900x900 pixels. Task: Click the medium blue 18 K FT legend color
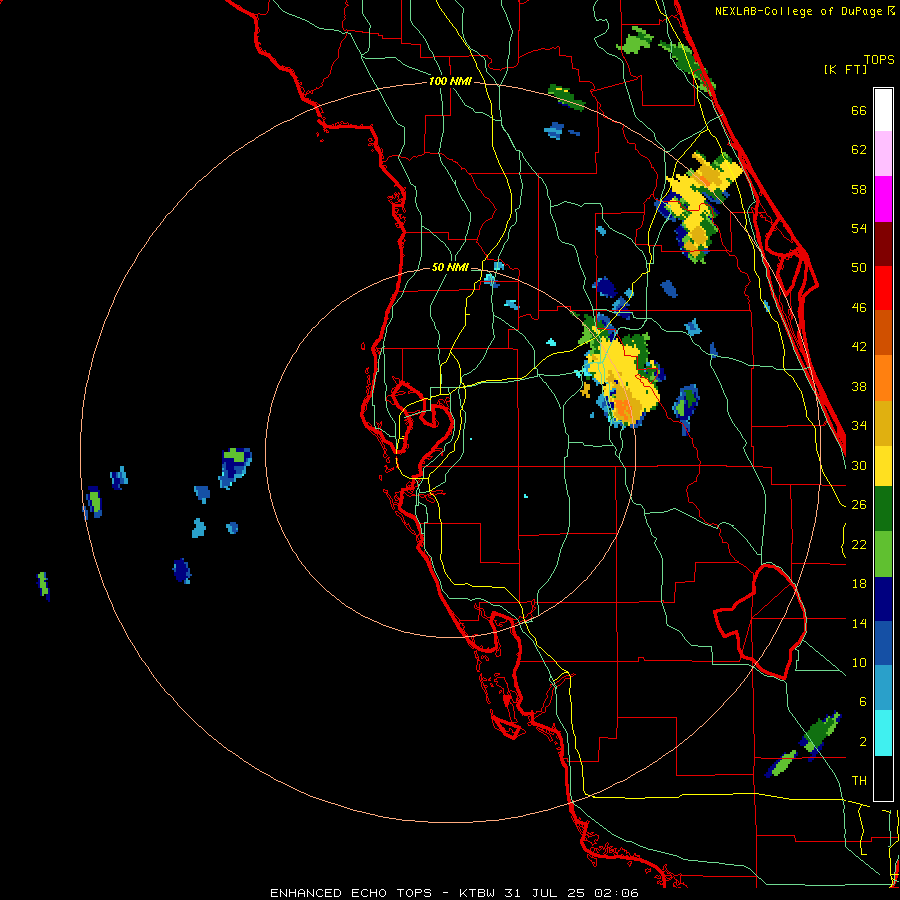click(883, 643)
